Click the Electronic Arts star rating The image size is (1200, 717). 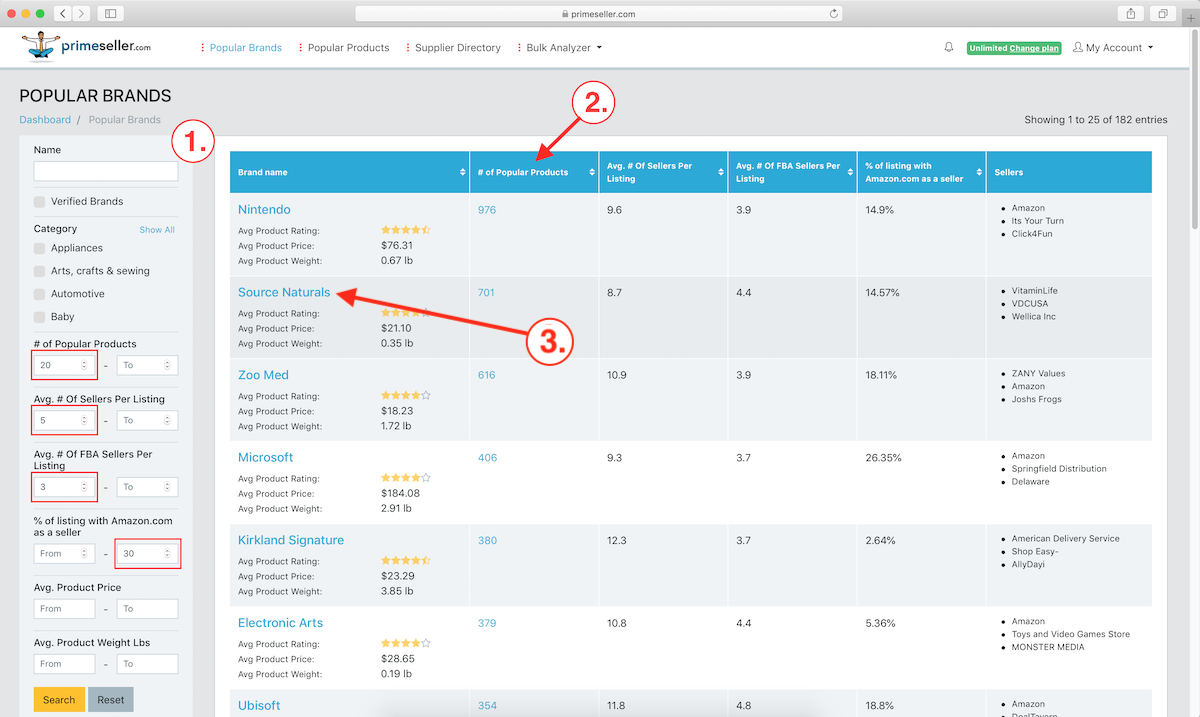406,643
